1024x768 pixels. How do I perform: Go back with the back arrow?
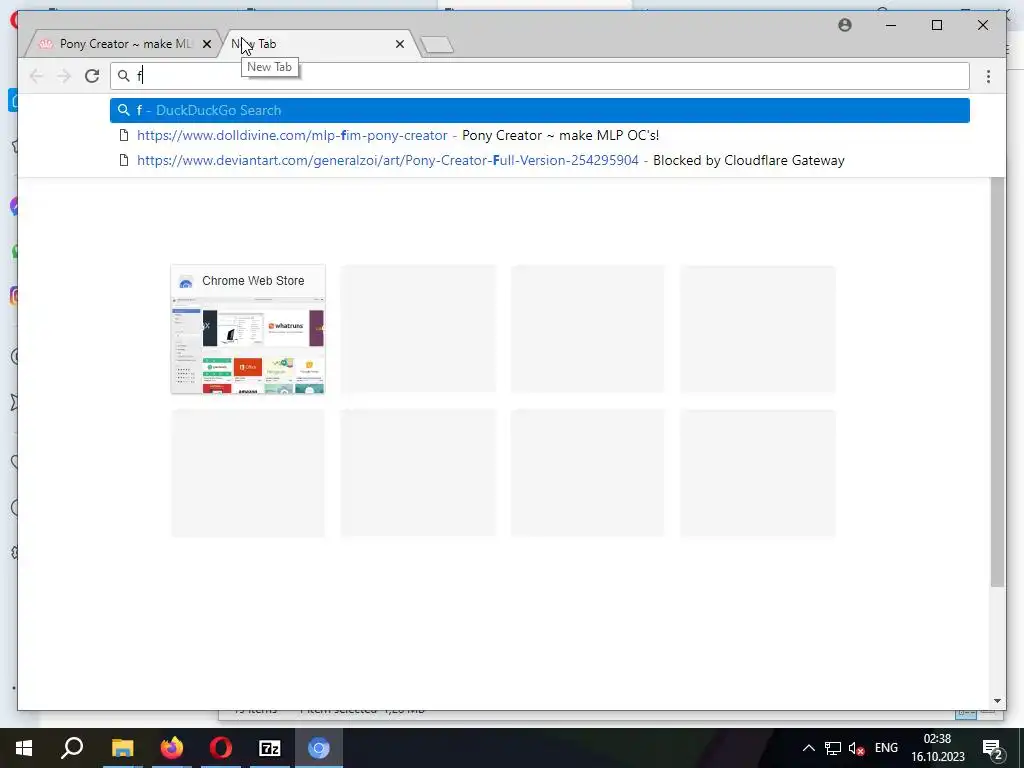pyautogui.click(x=37, y=76)
